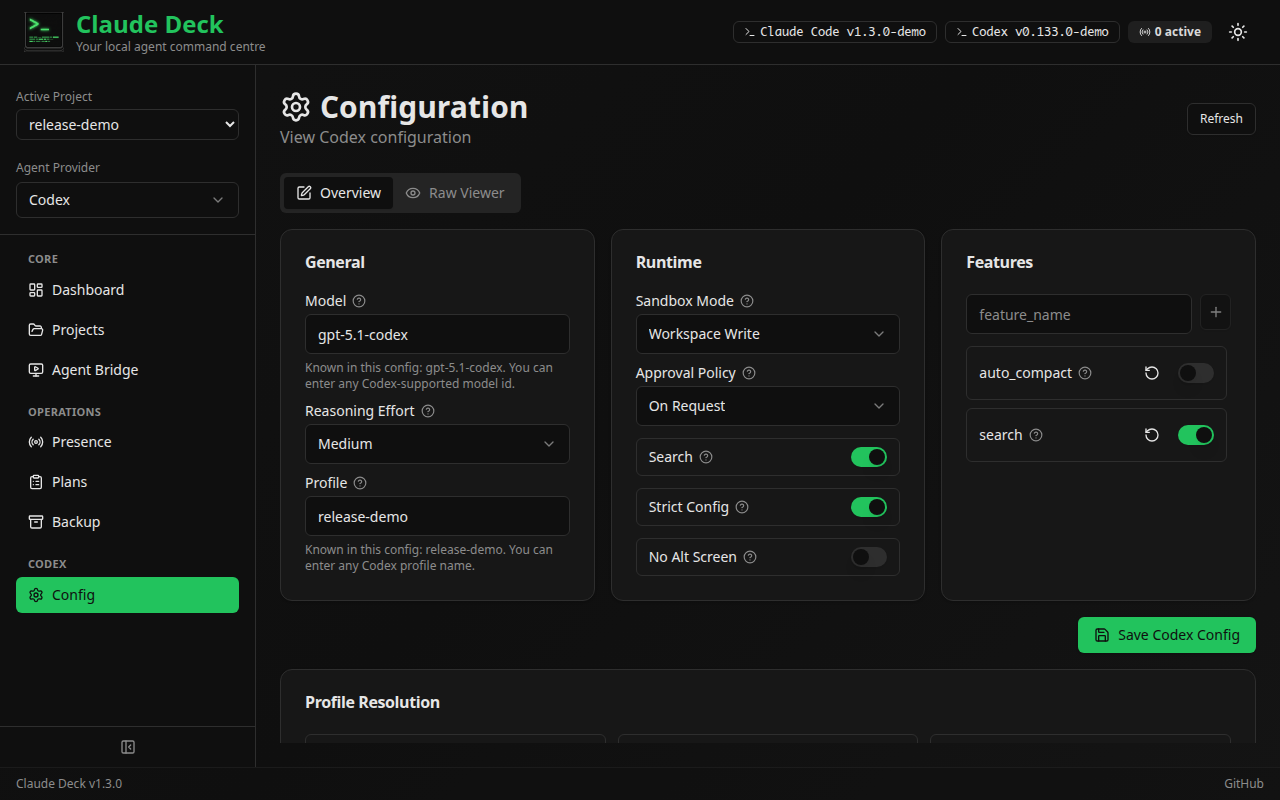Open Sandbox Mode Workspace Write dropdown
The image size is (1280, 800).
coord(768,334)
